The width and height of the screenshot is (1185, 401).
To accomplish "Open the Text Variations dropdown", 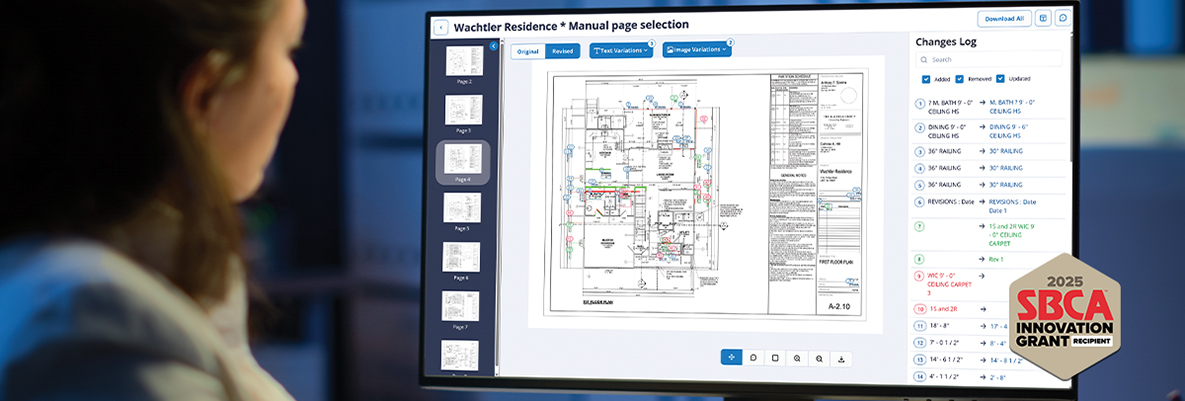I will [x=621, y=50].
